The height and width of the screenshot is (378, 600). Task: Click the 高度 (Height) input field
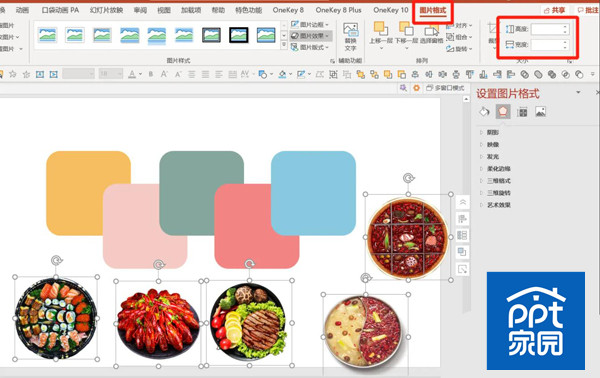pos(550,29)
